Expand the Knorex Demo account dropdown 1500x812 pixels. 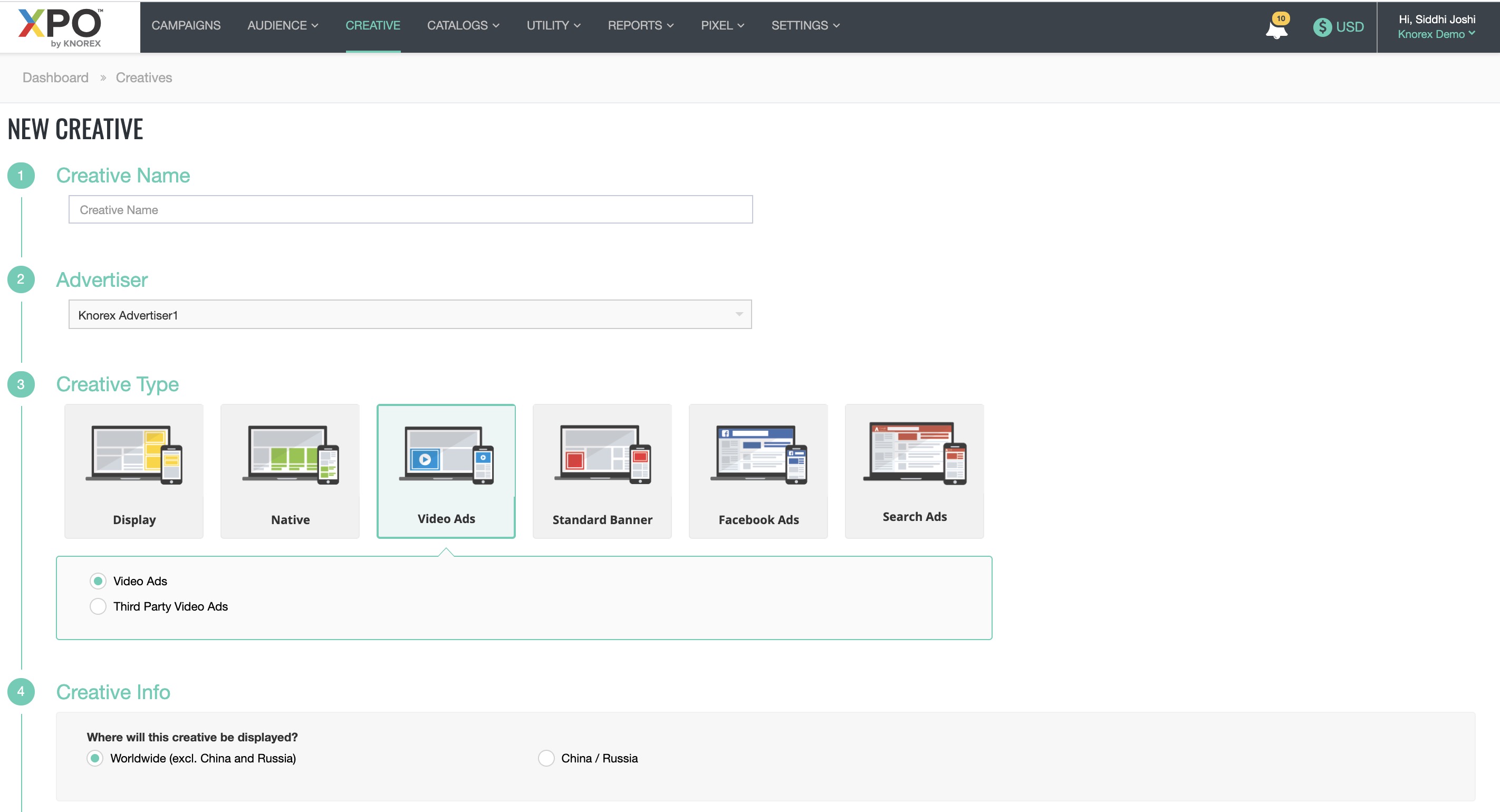click(1436, 34)
